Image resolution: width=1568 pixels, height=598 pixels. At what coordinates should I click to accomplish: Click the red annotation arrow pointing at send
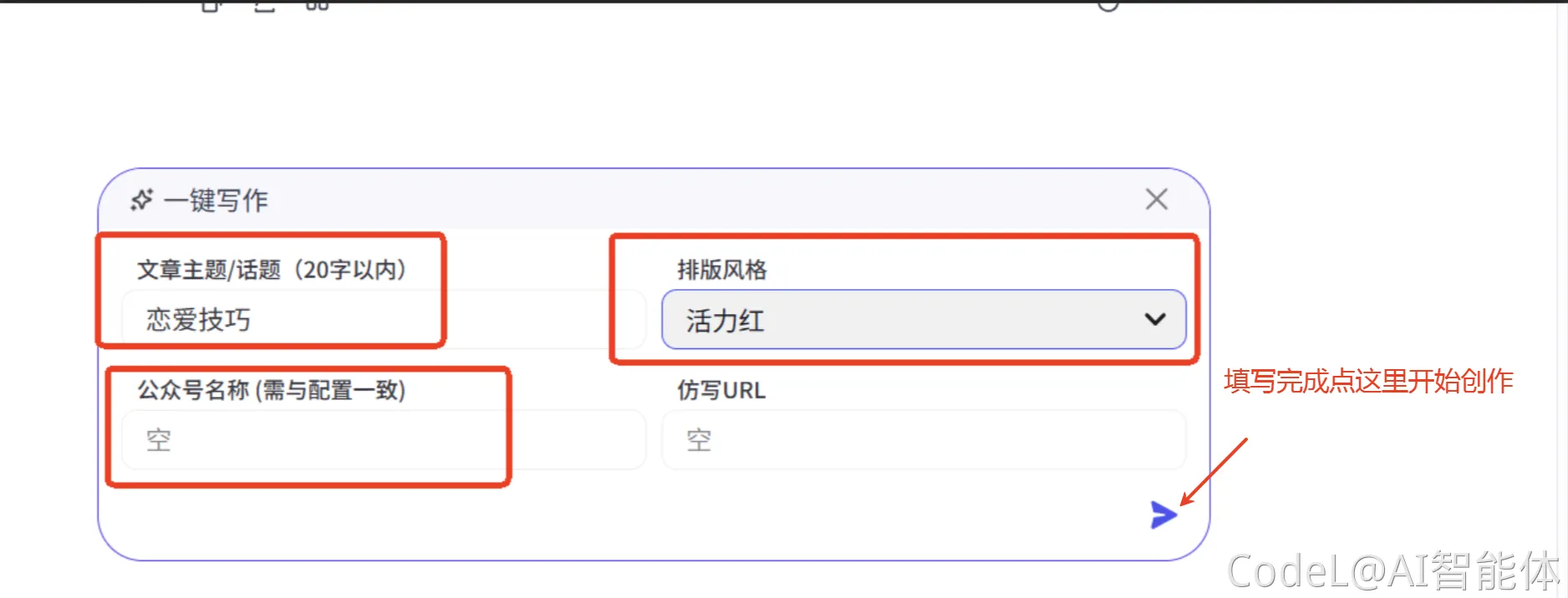tap(1214, 471)
